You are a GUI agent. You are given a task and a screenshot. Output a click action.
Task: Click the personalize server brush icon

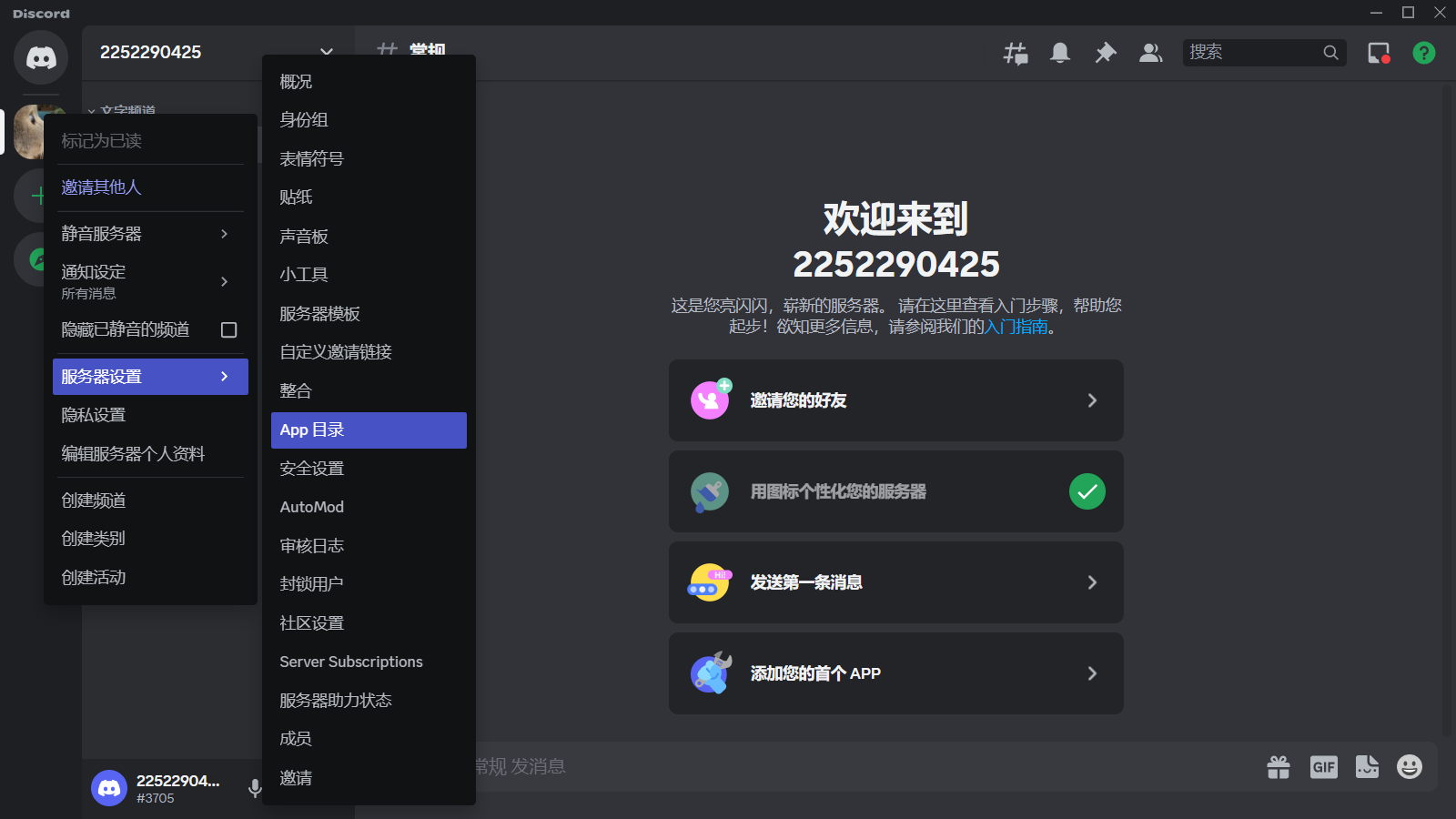[x=710, y=491]
